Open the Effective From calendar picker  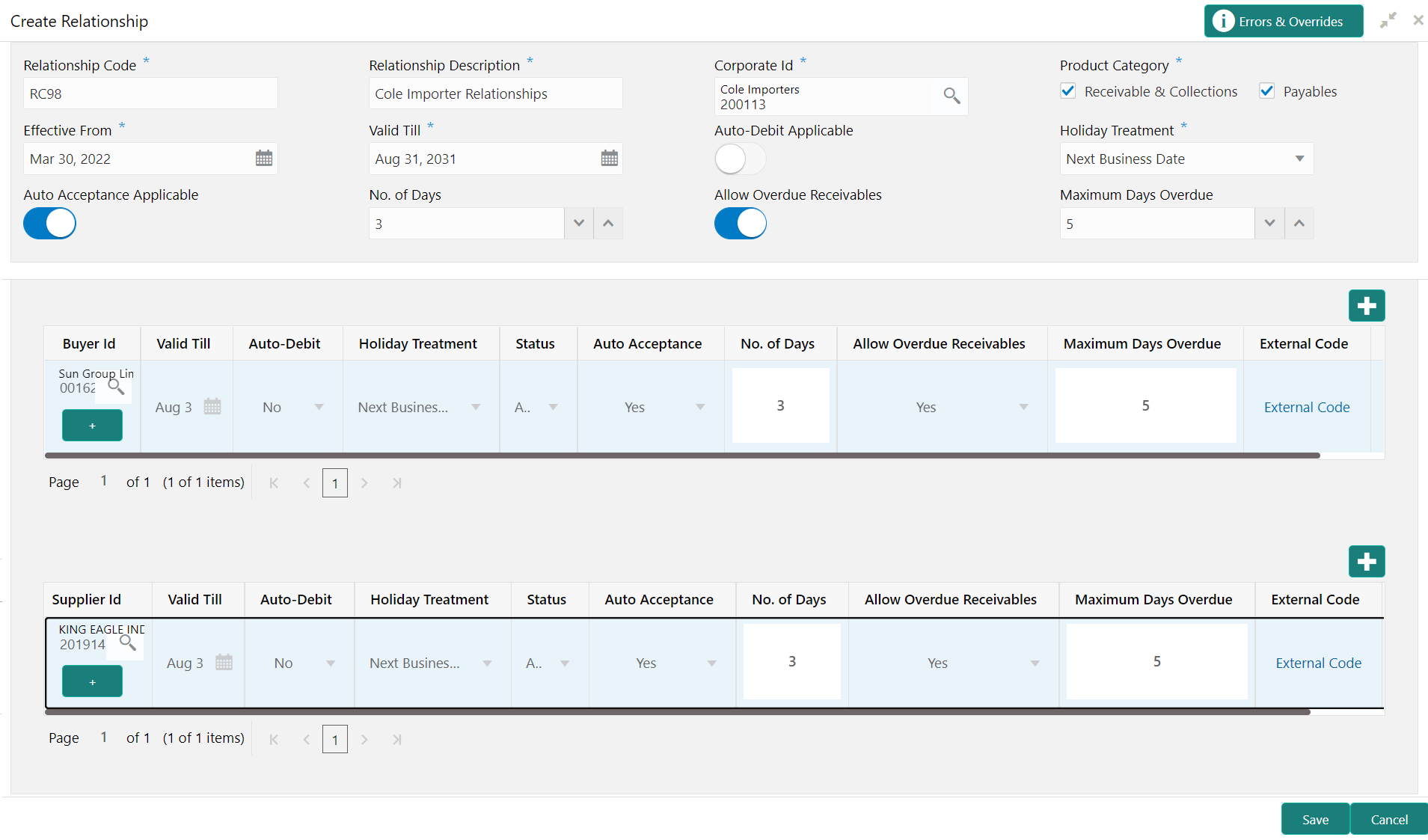point(264,159)
